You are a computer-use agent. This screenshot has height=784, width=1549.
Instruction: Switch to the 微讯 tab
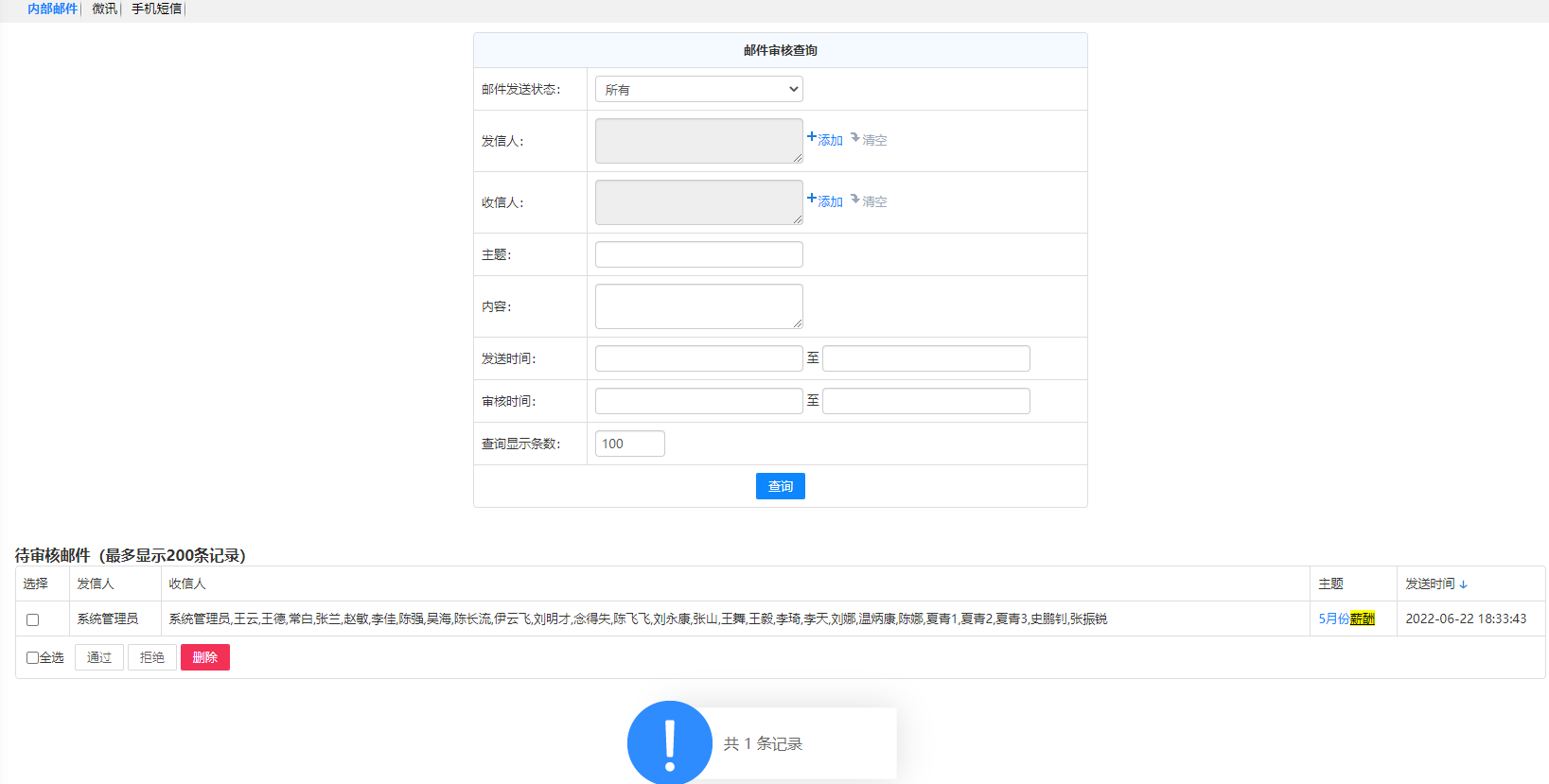pyautogui.click(x=104, y=9)
